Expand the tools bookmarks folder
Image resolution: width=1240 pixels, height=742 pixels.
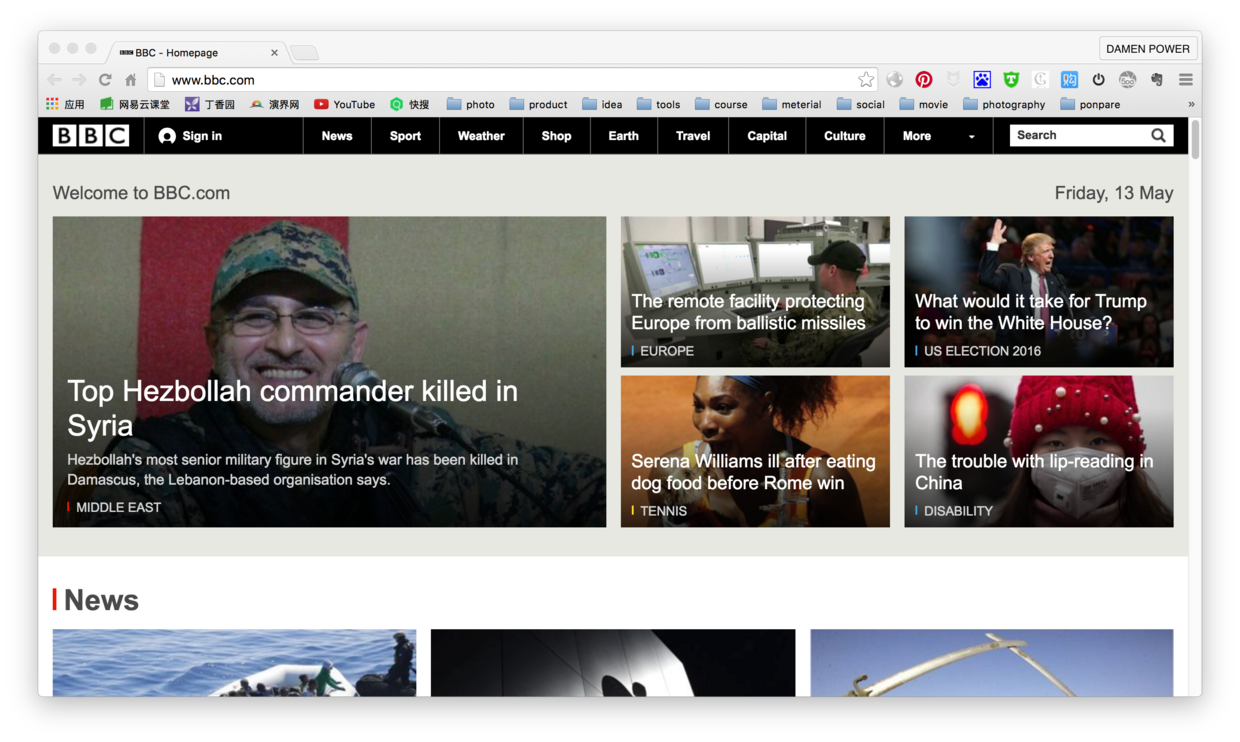tap(658, 104)
